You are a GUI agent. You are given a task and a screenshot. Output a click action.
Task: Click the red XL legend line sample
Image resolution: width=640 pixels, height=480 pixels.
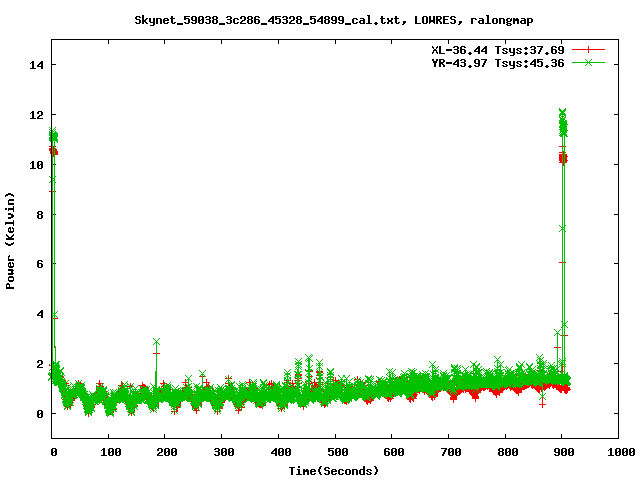588,50
